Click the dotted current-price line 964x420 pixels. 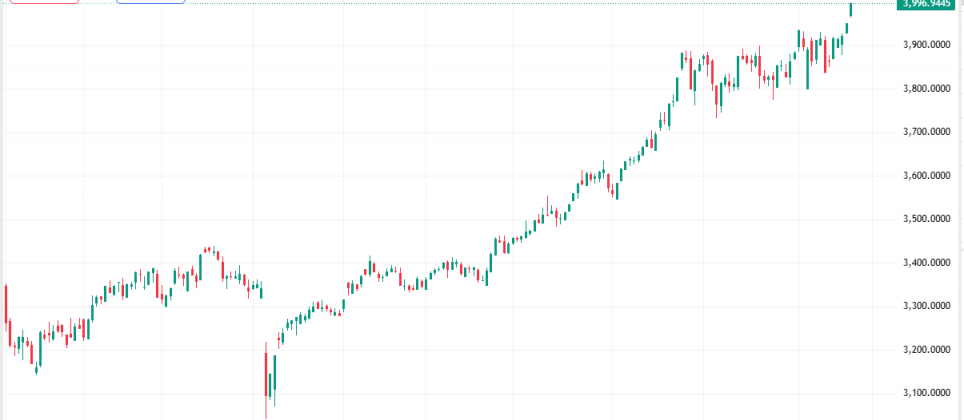(500, 4)
